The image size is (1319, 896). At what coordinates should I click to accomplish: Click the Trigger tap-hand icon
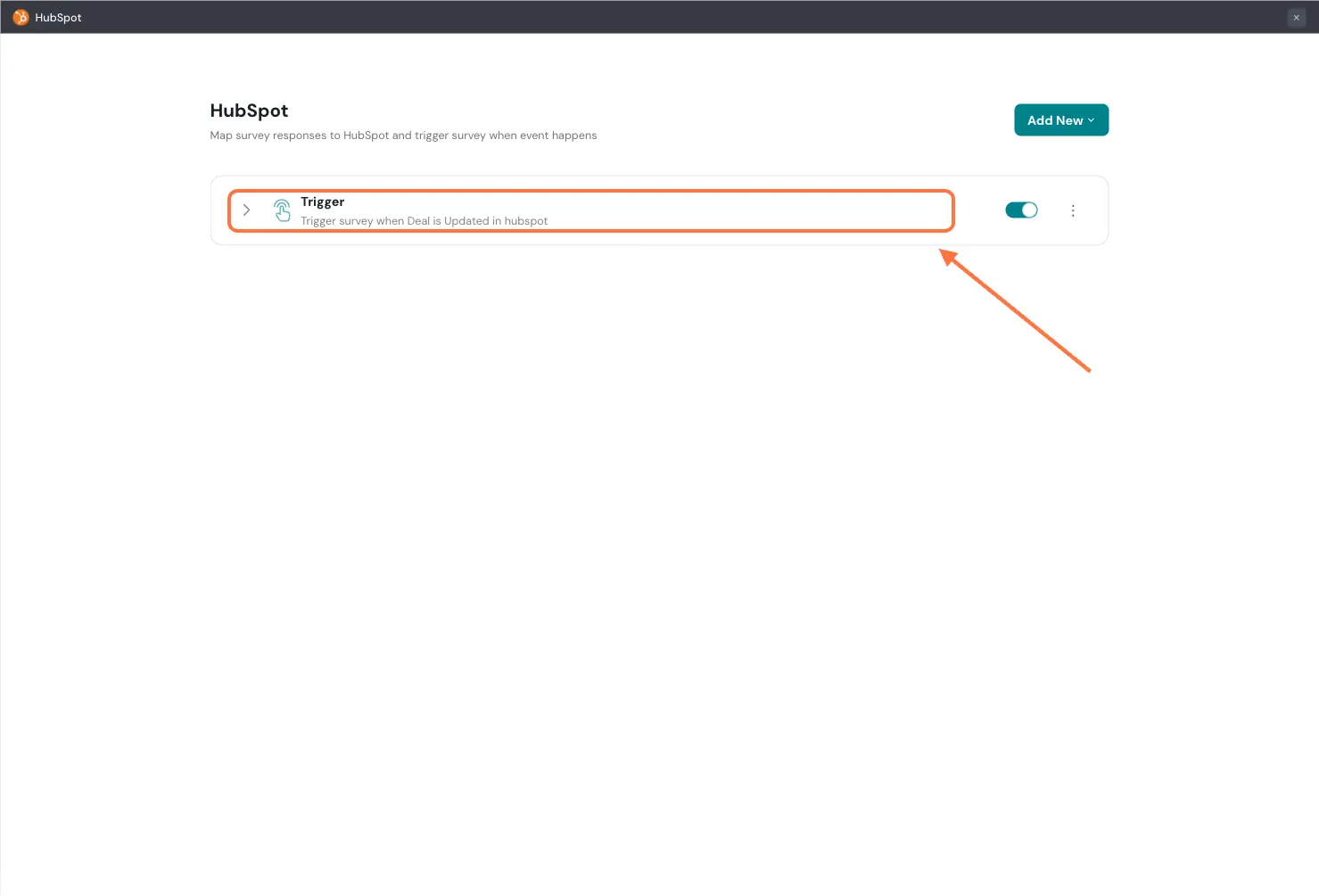pyautogui.click(x=282, y=210)
